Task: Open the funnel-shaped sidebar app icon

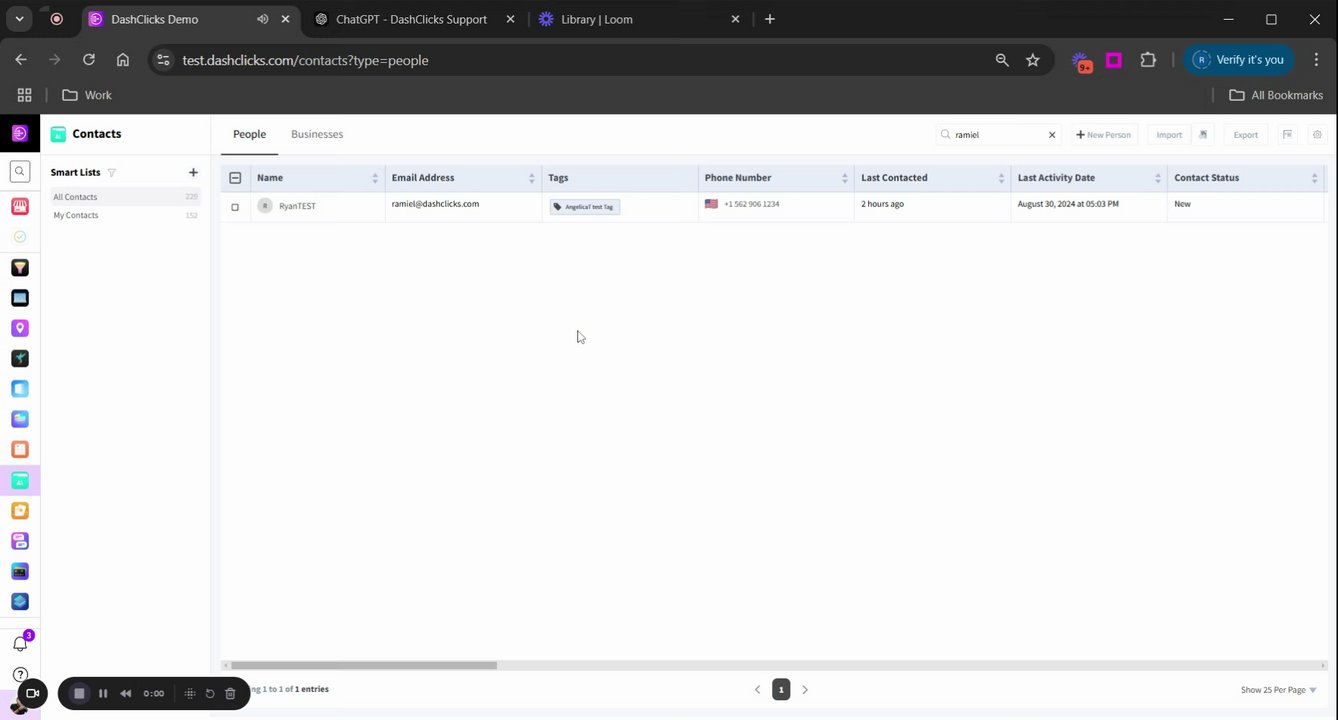Action: [20, 268]
